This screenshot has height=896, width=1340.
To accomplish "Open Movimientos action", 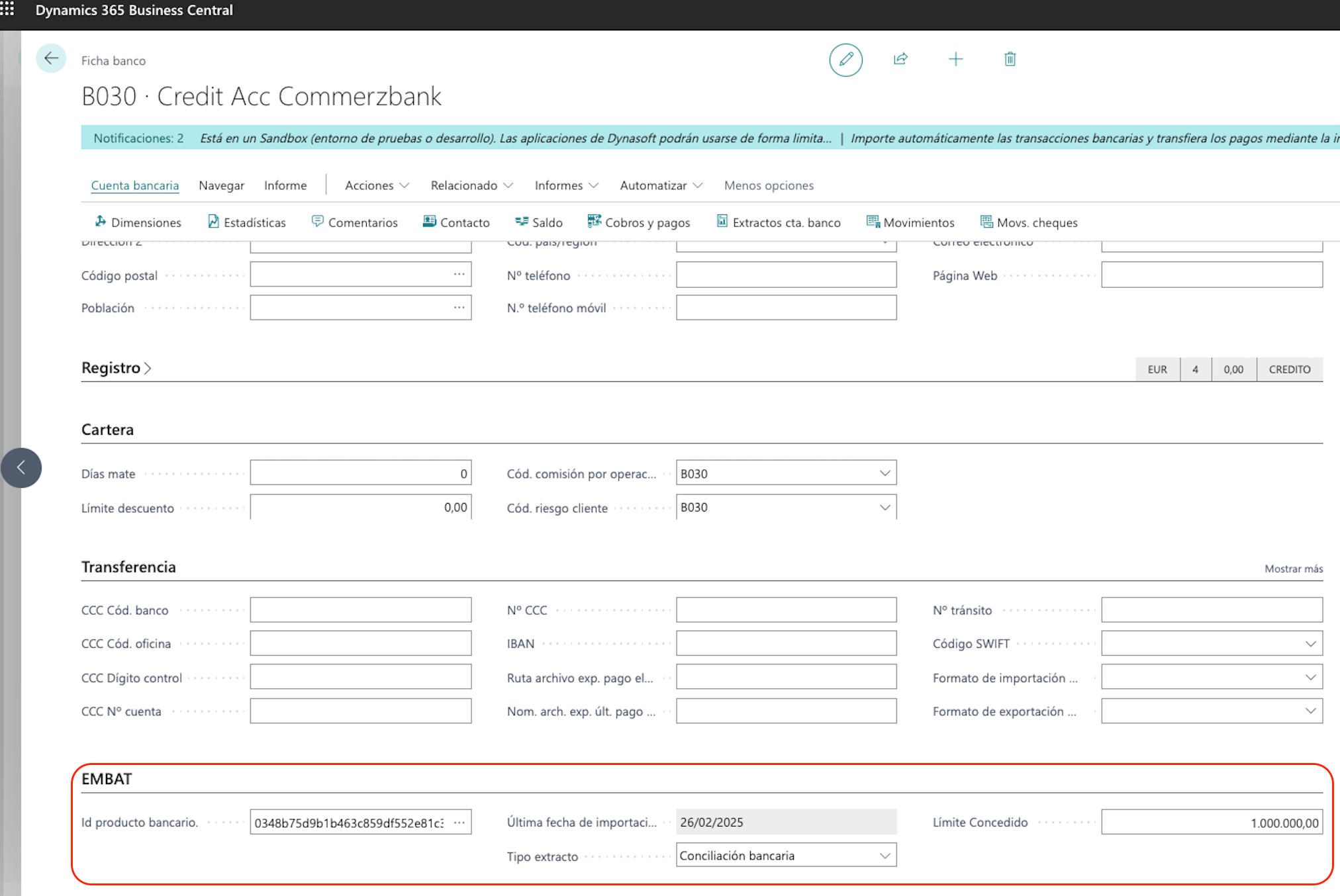I will pos(910,222).
